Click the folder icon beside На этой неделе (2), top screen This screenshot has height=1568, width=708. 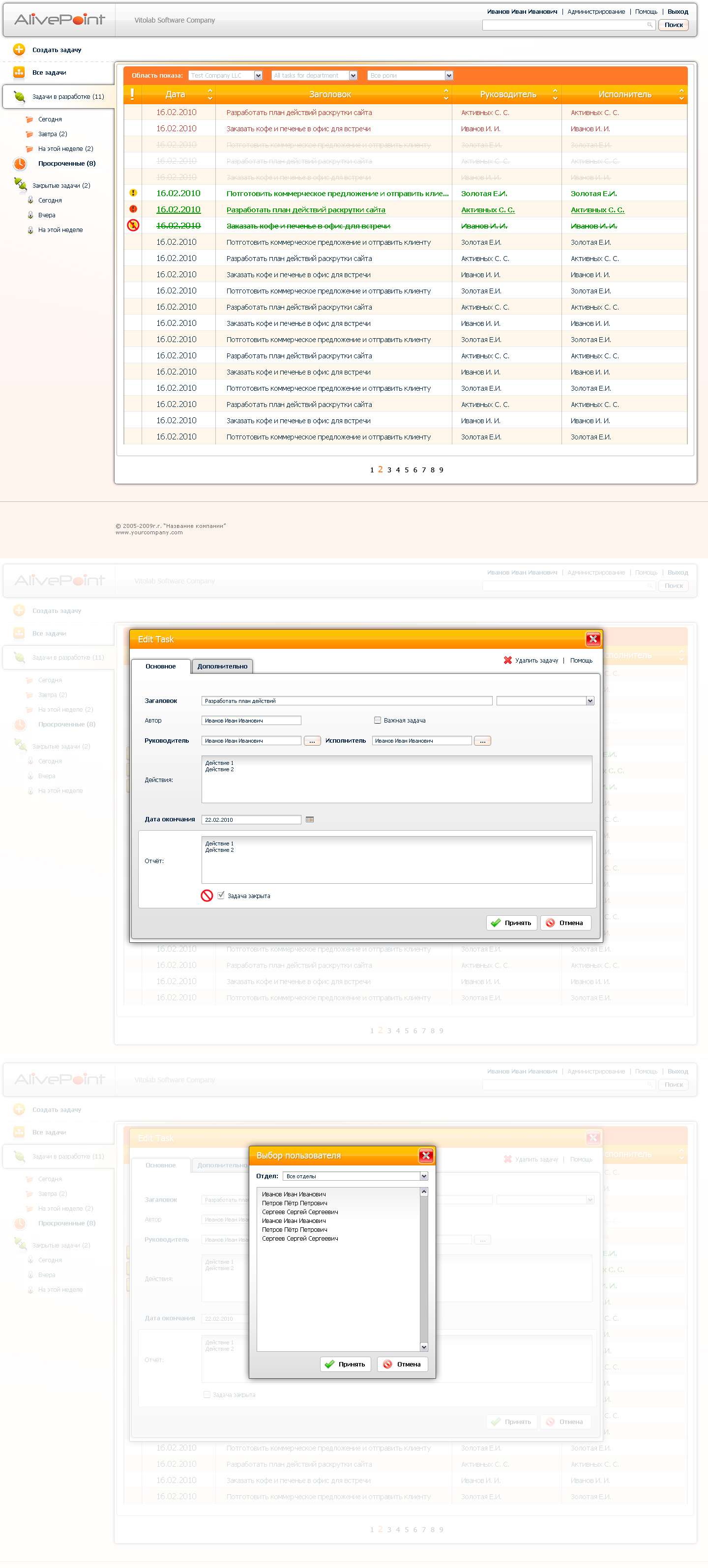tap(29, 148)
